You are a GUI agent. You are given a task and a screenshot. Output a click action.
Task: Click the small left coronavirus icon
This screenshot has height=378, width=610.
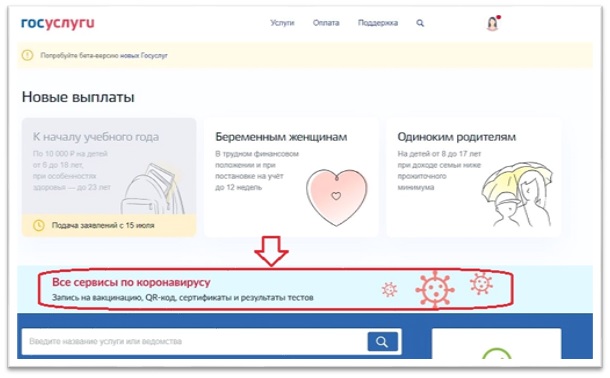click(389, 290)
